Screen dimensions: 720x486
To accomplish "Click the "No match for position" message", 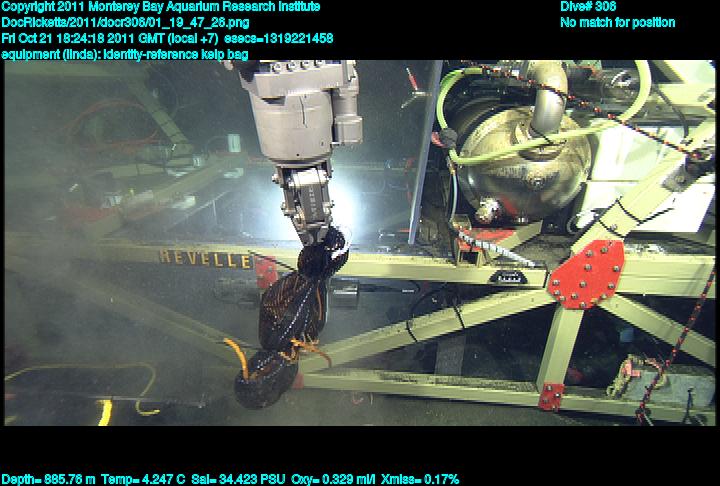I will [x=617, y=22].
